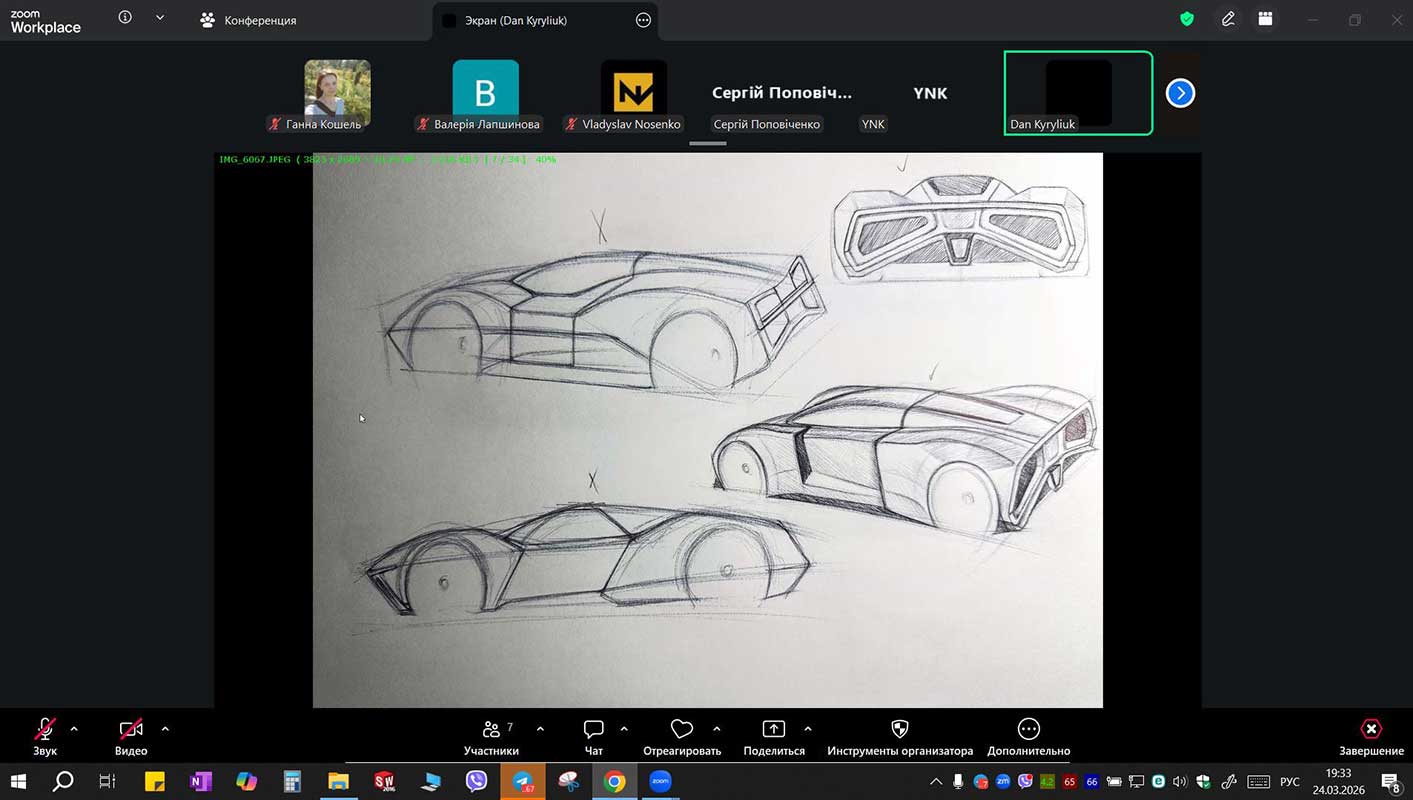The height and width of the screenshot is (800, 1413).
Task: Open the Chat panel
Action: (593, 730)
